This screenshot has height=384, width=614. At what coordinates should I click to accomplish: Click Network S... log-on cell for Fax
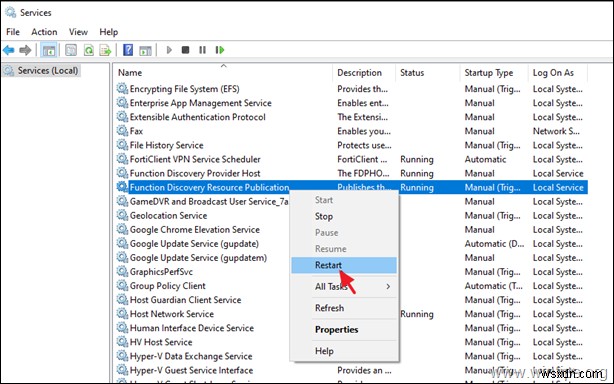tap(556, 131)
